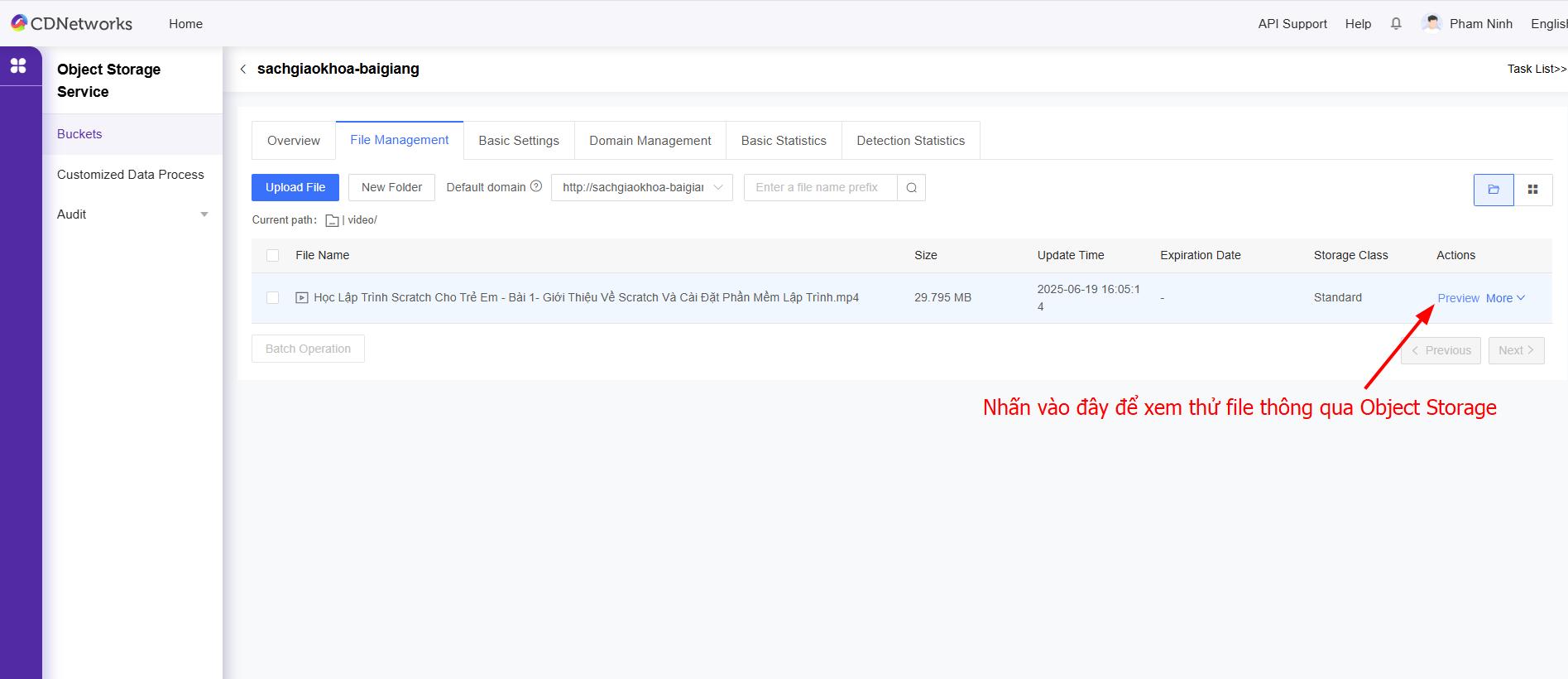
Task: Click the Preview link for the video
Action: click(x=1458, y=298)
